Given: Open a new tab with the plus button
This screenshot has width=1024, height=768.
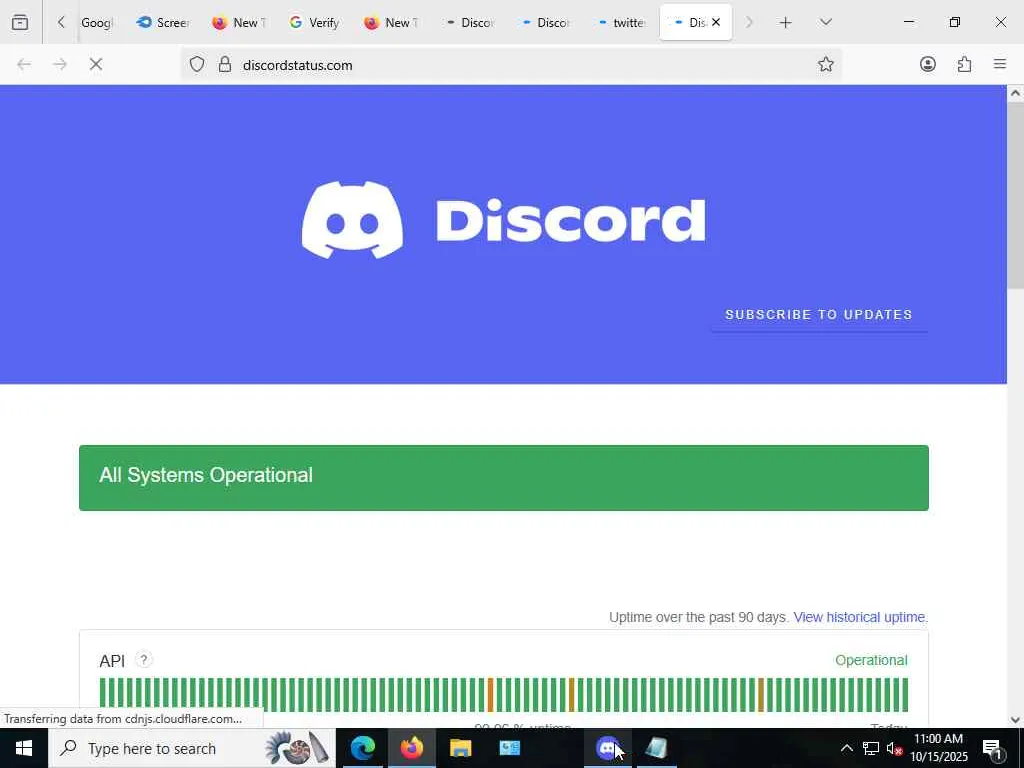Looking at the screenshot, I should (x=785, y=23).
